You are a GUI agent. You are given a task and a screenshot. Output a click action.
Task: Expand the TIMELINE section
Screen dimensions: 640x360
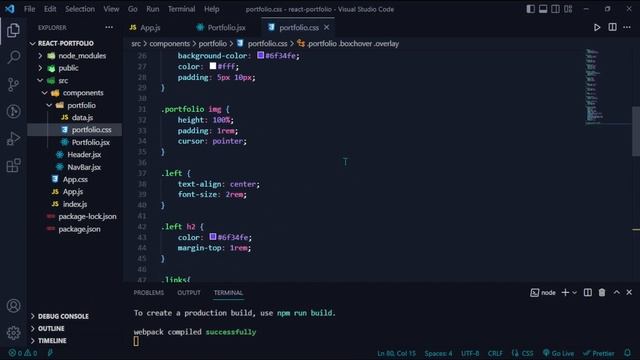click(52, 341)
